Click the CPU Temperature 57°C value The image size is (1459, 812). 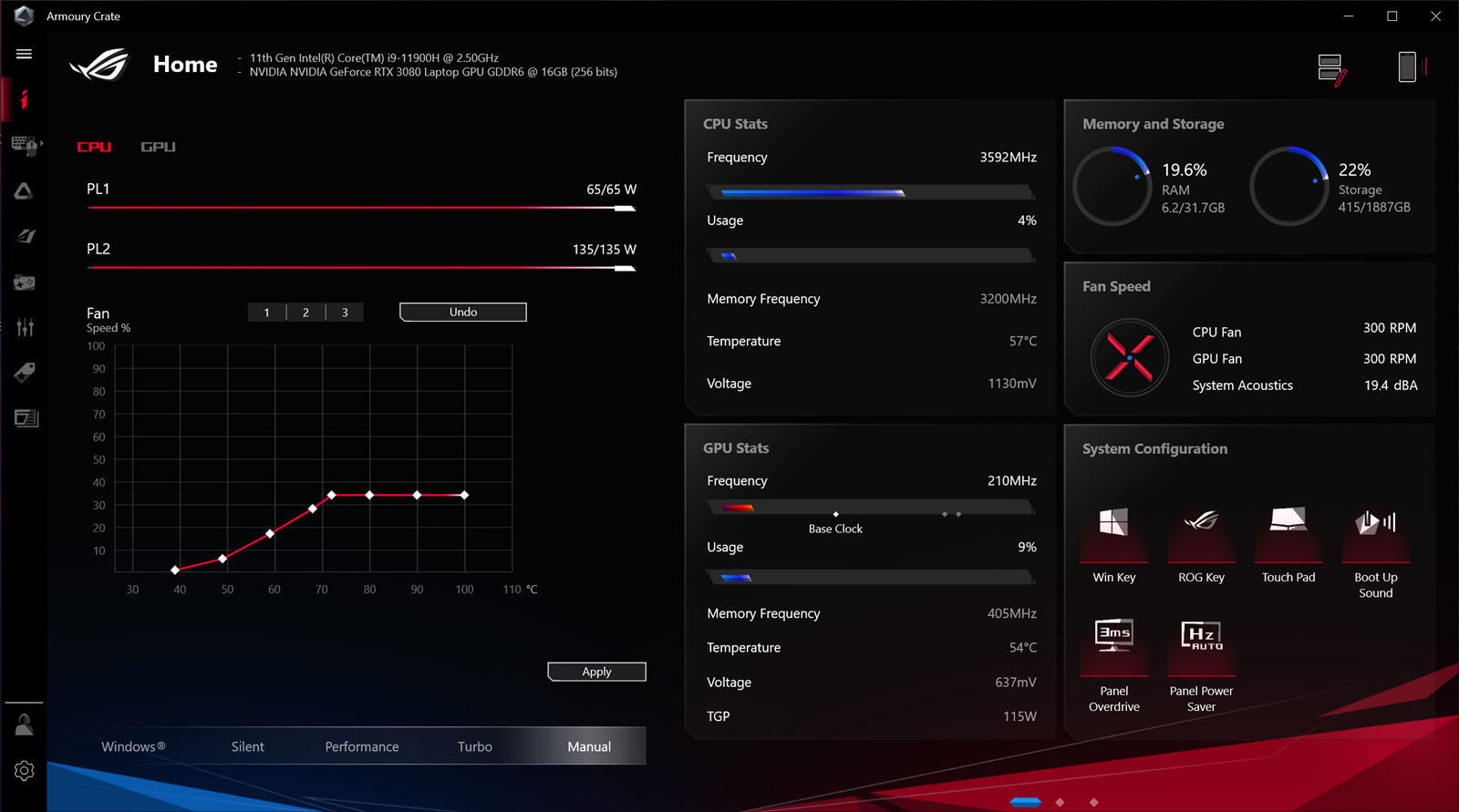(1023, 341)
